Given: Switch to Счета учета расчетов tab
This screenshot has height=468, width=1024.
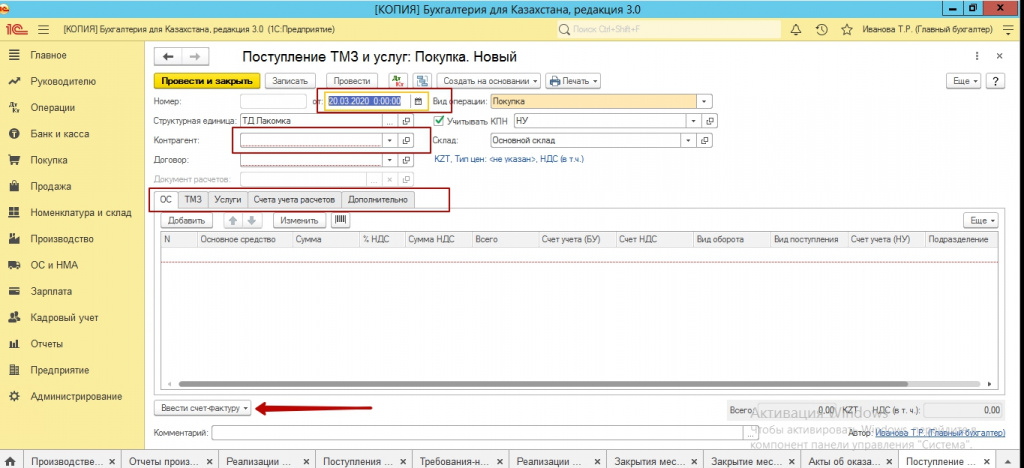Looking at the screenshot, I should click(295, 200).
